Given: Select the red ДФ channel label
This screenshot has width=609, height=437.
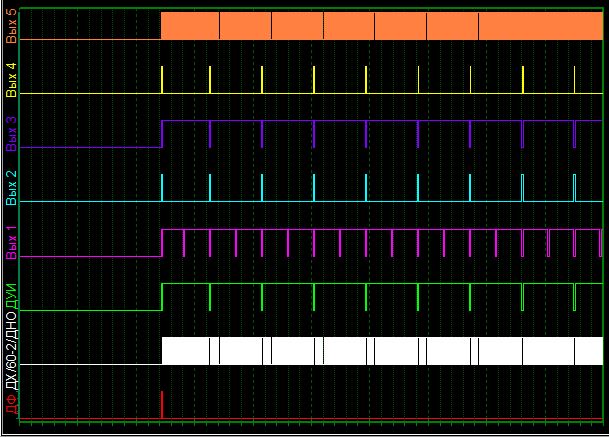Looking at the screenshot, I should pyautogui.click(x=11, y=406).
